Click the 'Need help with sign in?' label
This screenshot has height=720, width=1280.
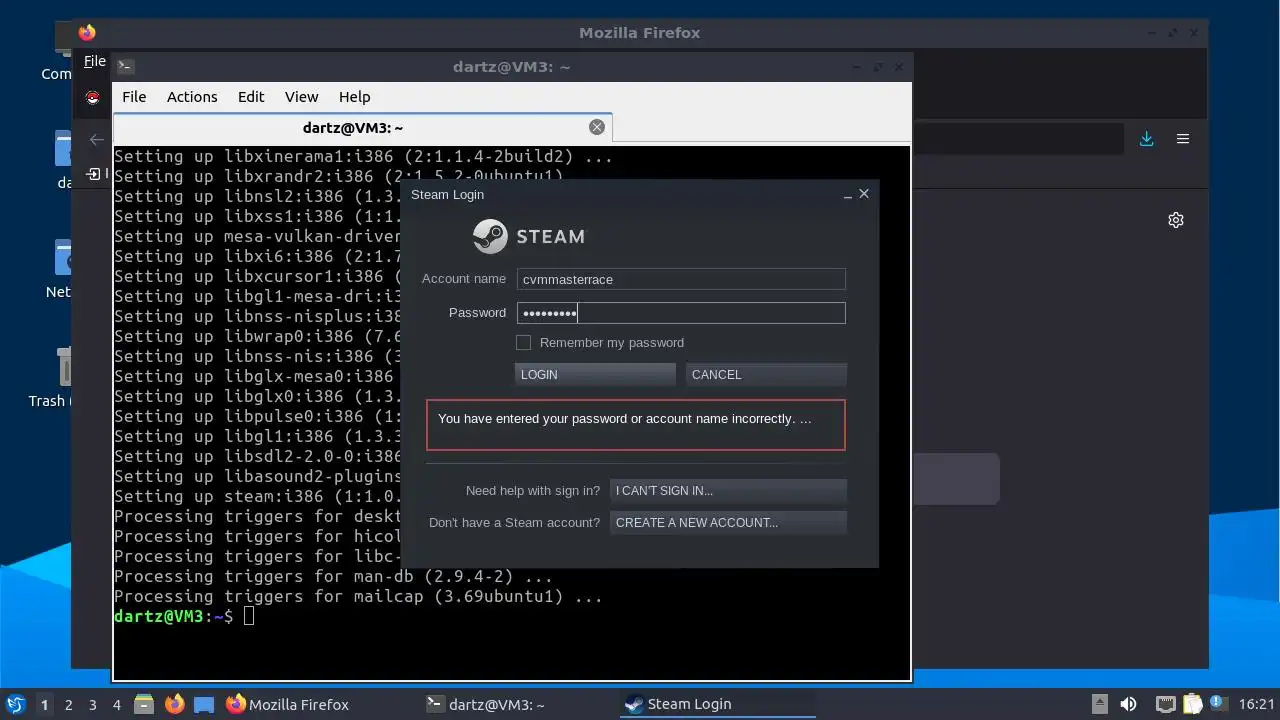tap(533, 491)
